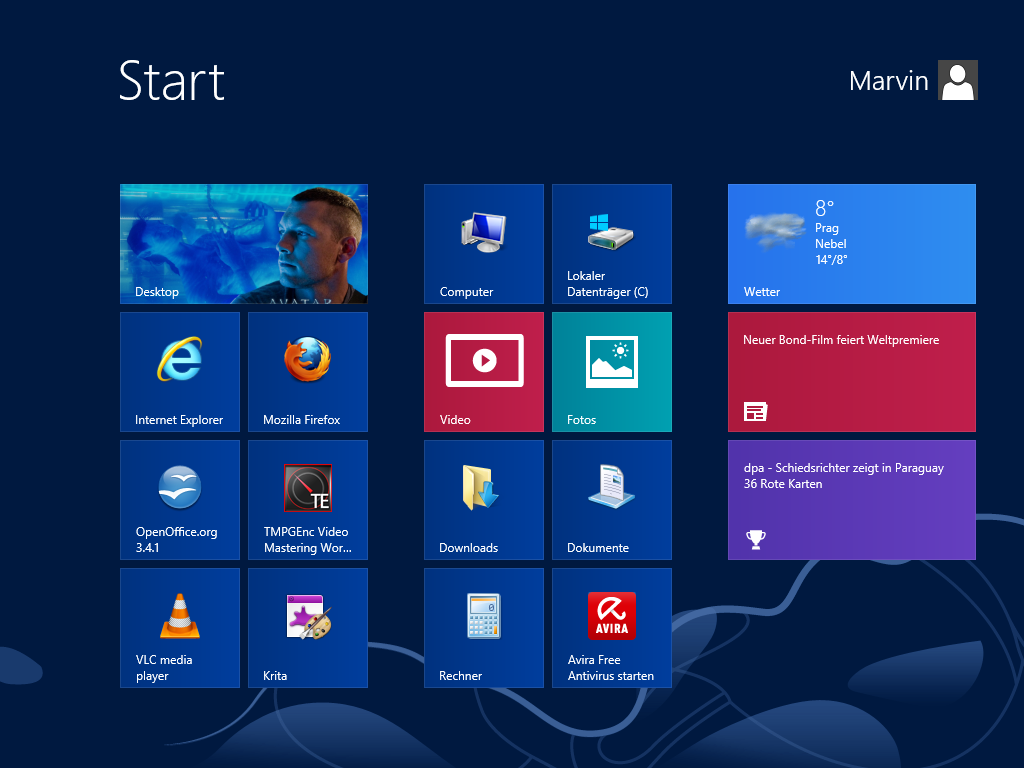Open the Dokumente folder tile
This screenshot has height=768, width=1024.
click(x=612, y=500)
